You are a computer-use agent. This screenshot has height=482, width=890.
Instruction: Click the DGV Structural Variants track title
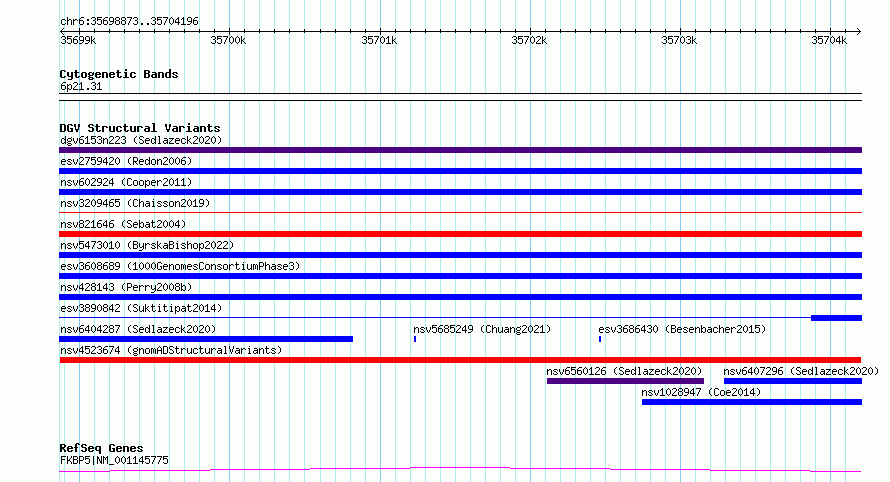(140, 128)
